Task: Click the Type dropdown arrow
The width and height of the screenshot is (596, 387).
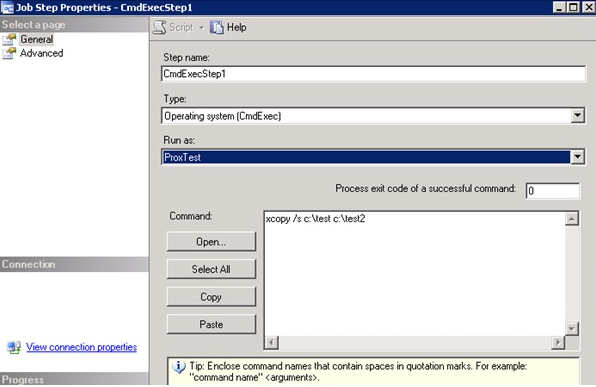Action: point(577,116)
